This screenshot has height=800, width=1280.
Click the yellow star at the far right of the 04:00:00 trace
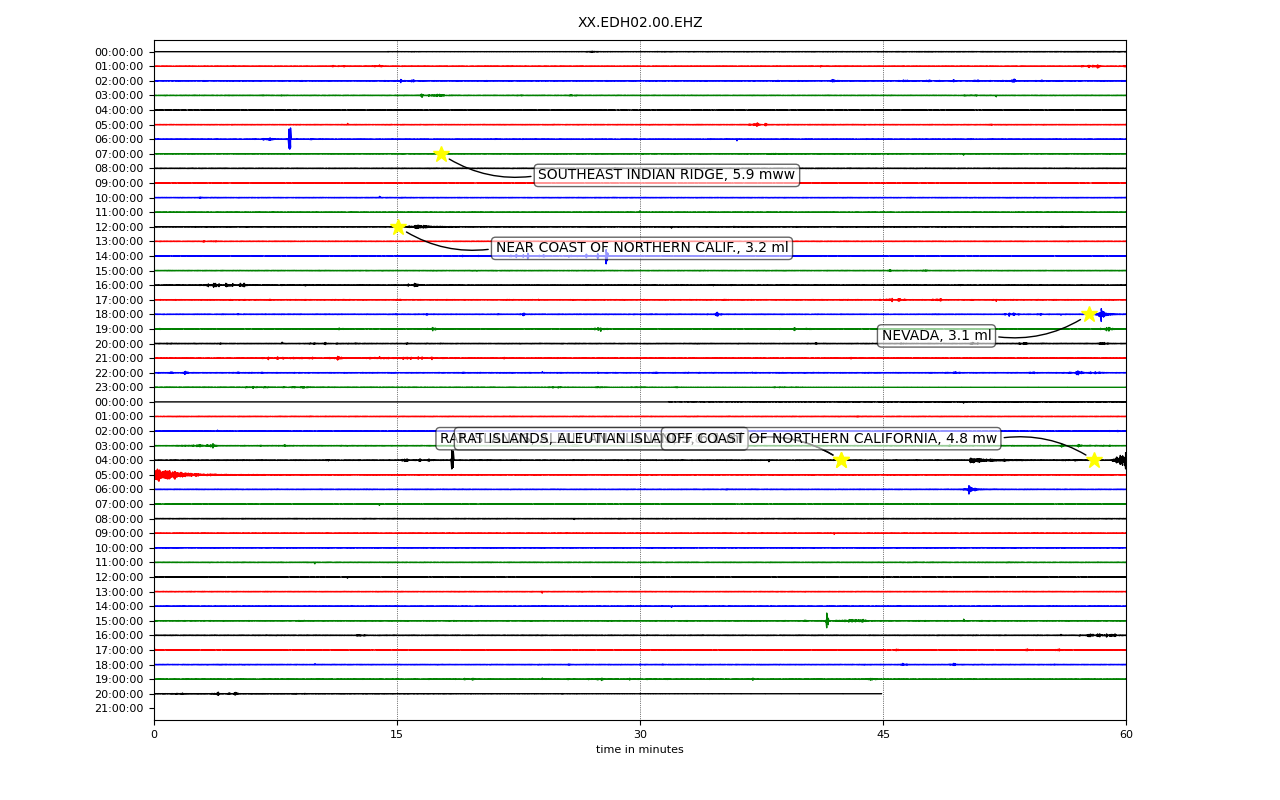pos(1094,460)
